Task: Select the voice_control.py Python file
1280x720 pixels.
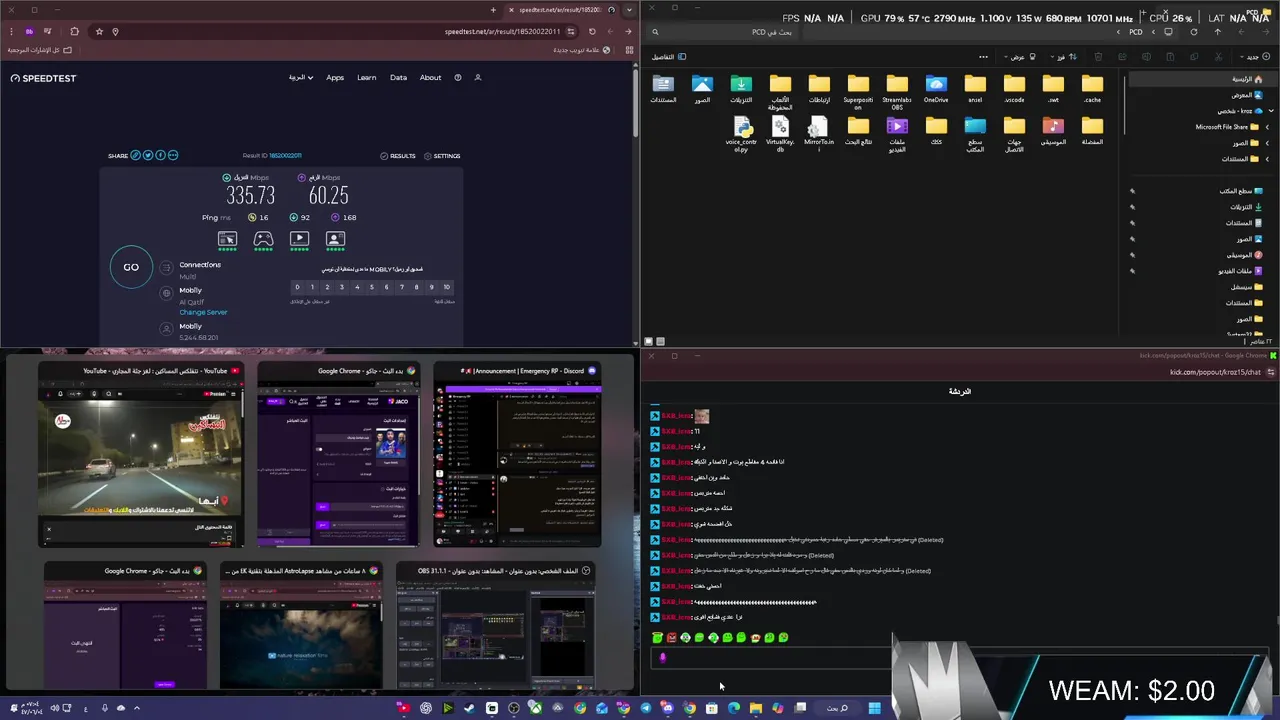Action: click(x=742, y=134)
